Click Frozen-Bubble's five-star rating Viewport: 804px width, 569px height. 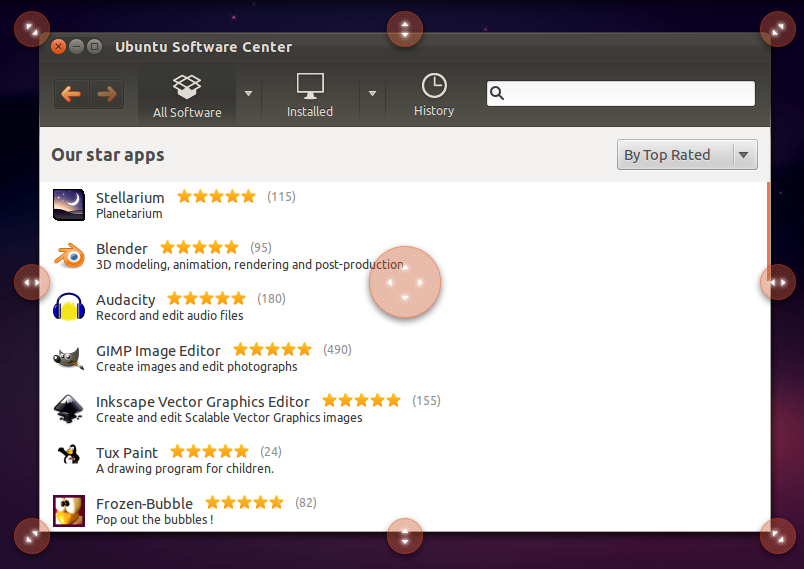[x=245, y=502]
